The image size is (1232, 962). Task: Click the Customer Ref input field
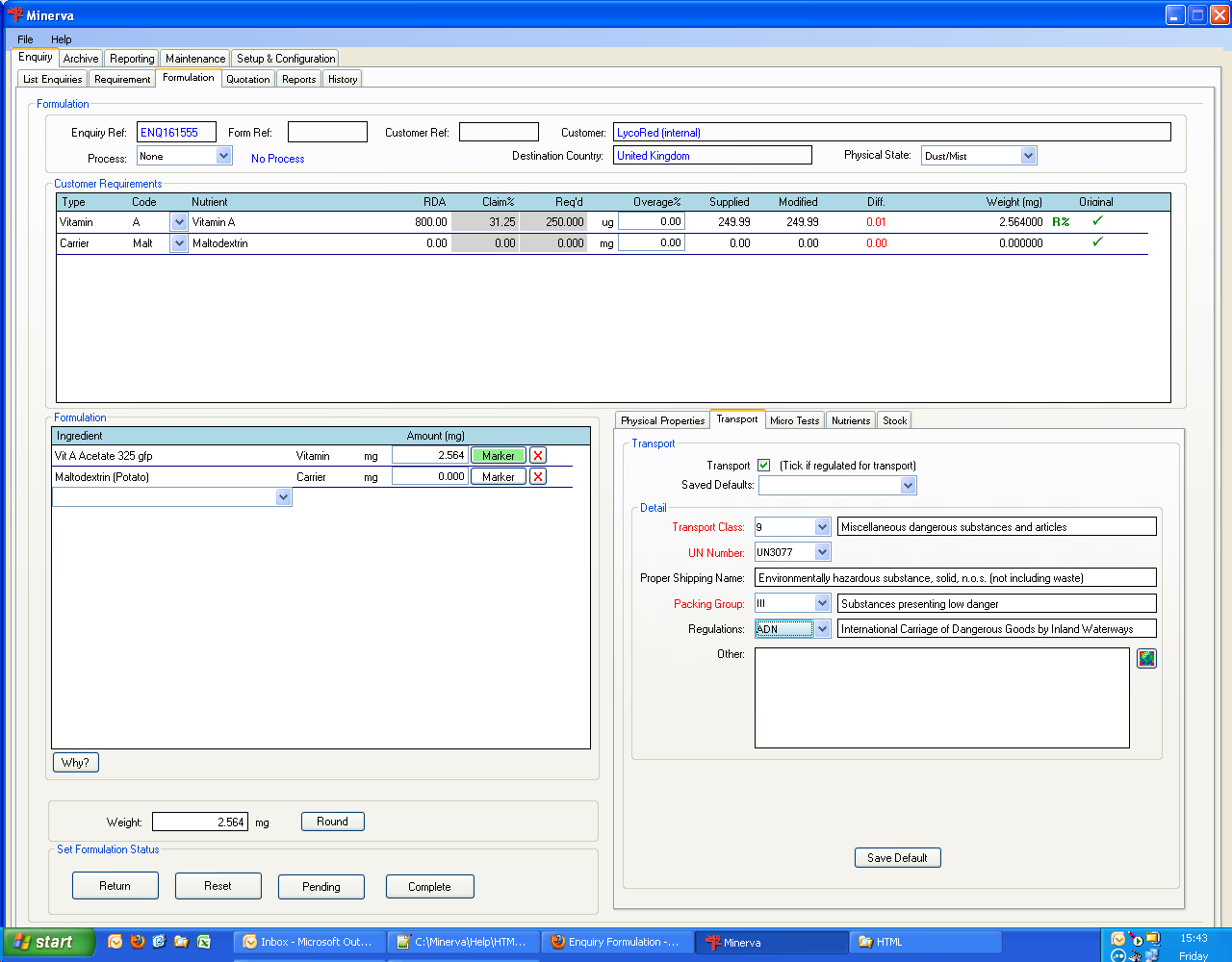coord(499,133)
